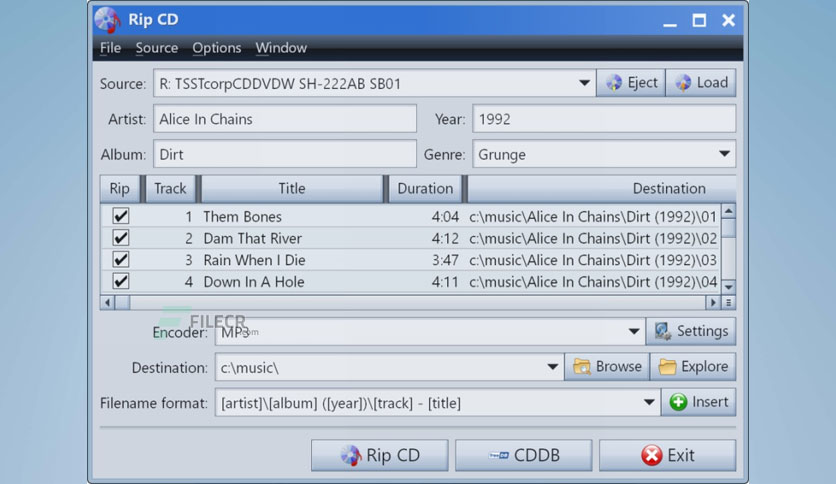Look up disc info with CDDB button
This screenshot has width=836, height=484.
point(524,455)
